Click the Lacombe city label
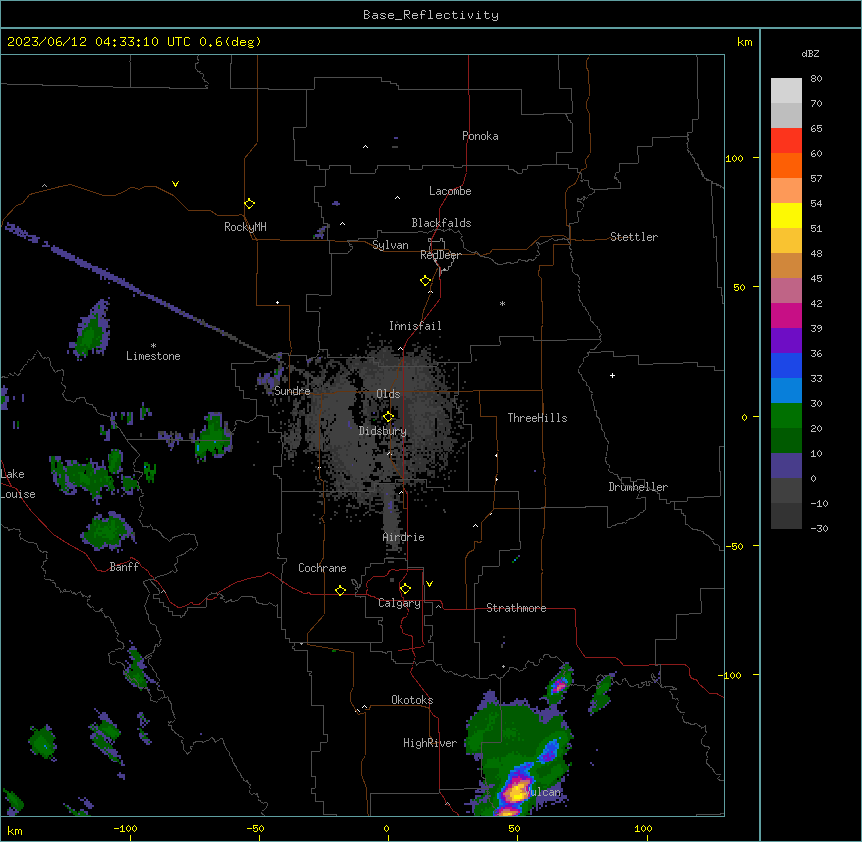This screenshot has width=862, height=842. (x=450, y=191)
